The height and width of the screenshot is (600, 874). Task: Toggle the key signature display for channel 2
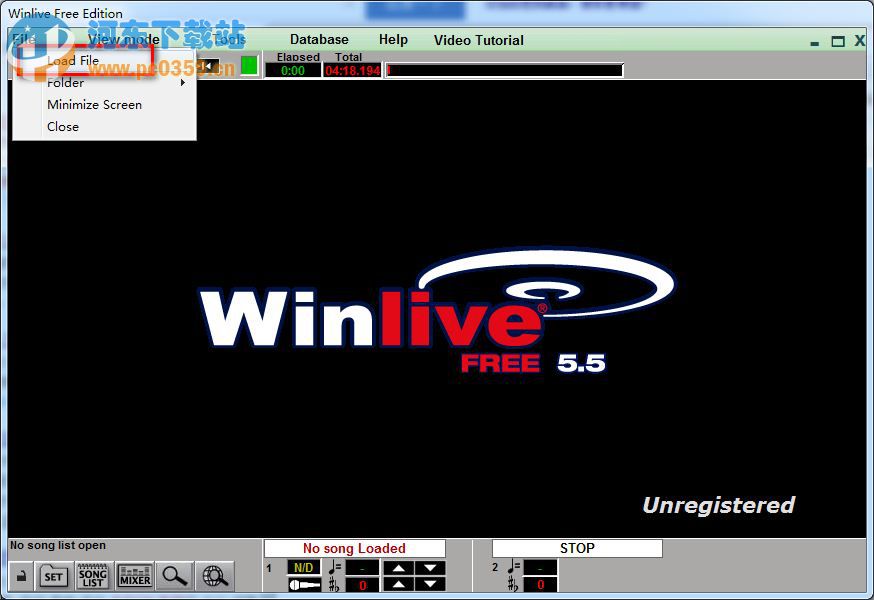click(x=540, y=585)
